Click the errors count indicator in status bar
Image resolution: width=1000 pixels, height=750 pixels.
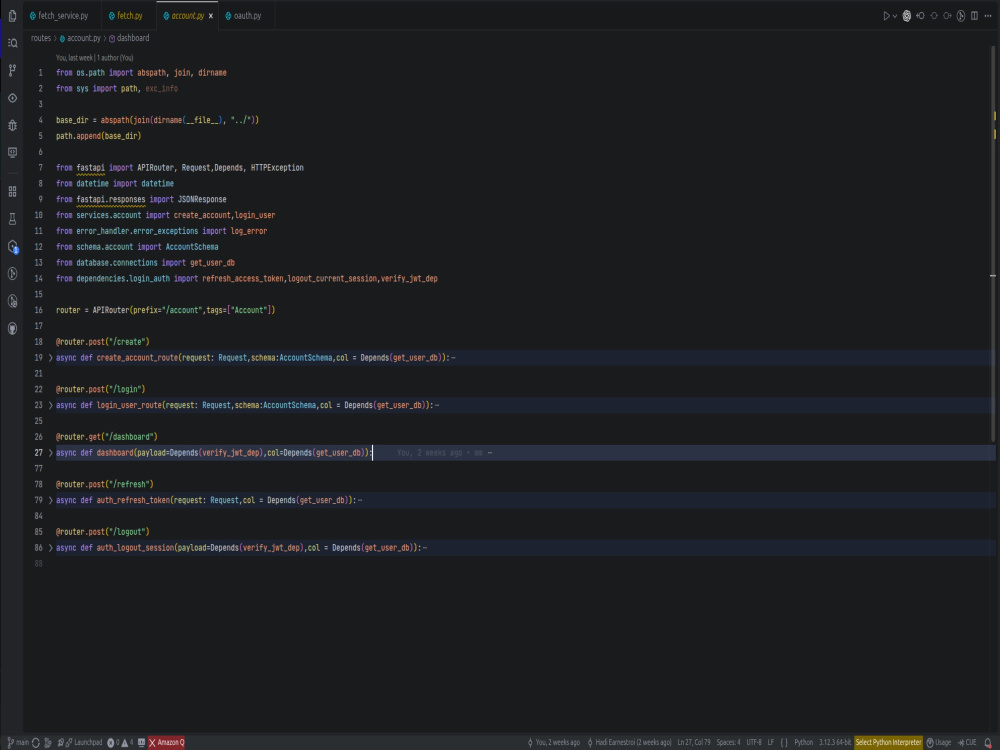(x=114, y=742)
